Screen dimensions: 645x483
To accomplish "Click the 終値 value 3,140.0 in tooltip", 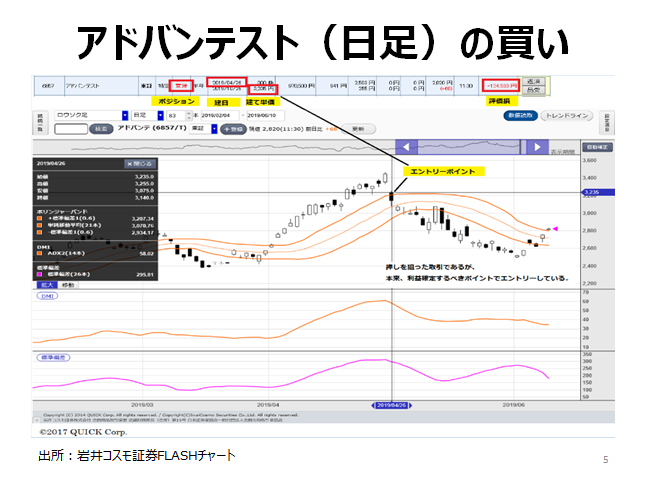I will (x=144, y=198).
